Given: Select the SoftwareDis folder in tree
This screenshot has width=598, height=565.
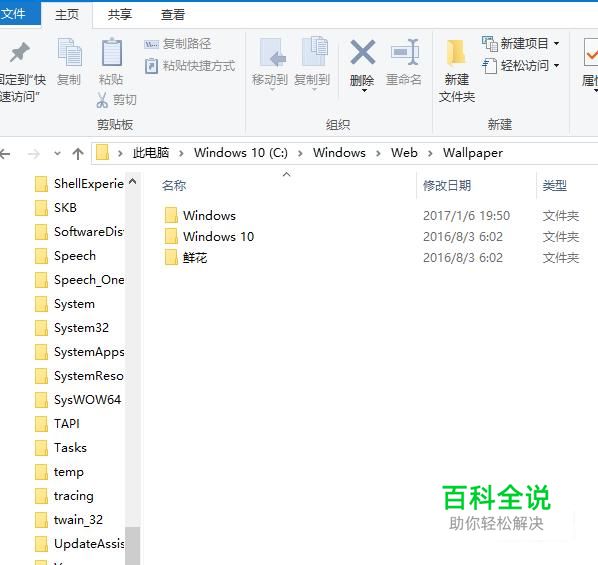Looking at the screenshot, I should click(89, 232).
